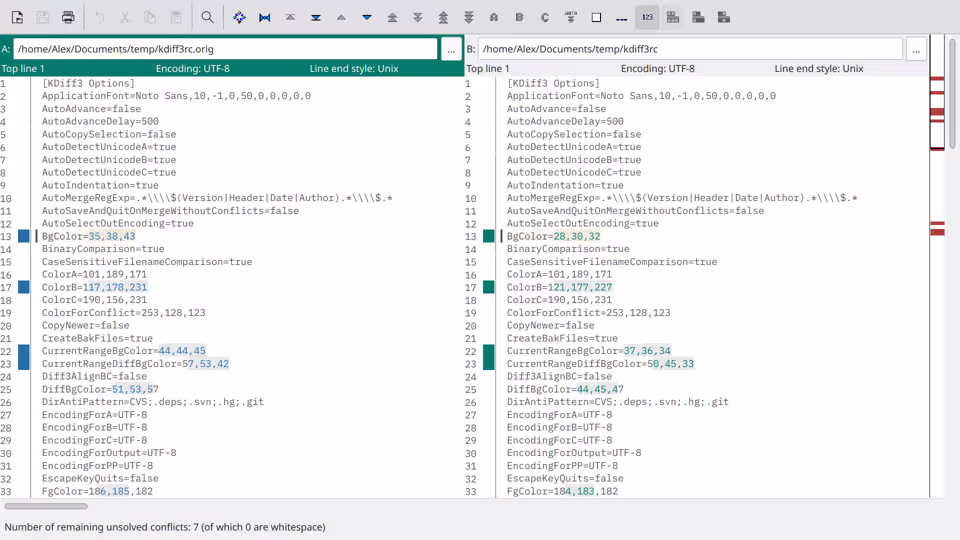960x540 pixels.
Task: Click 'AutoMergeRegExp' line in pane B
Action: [x=682, y=198]
